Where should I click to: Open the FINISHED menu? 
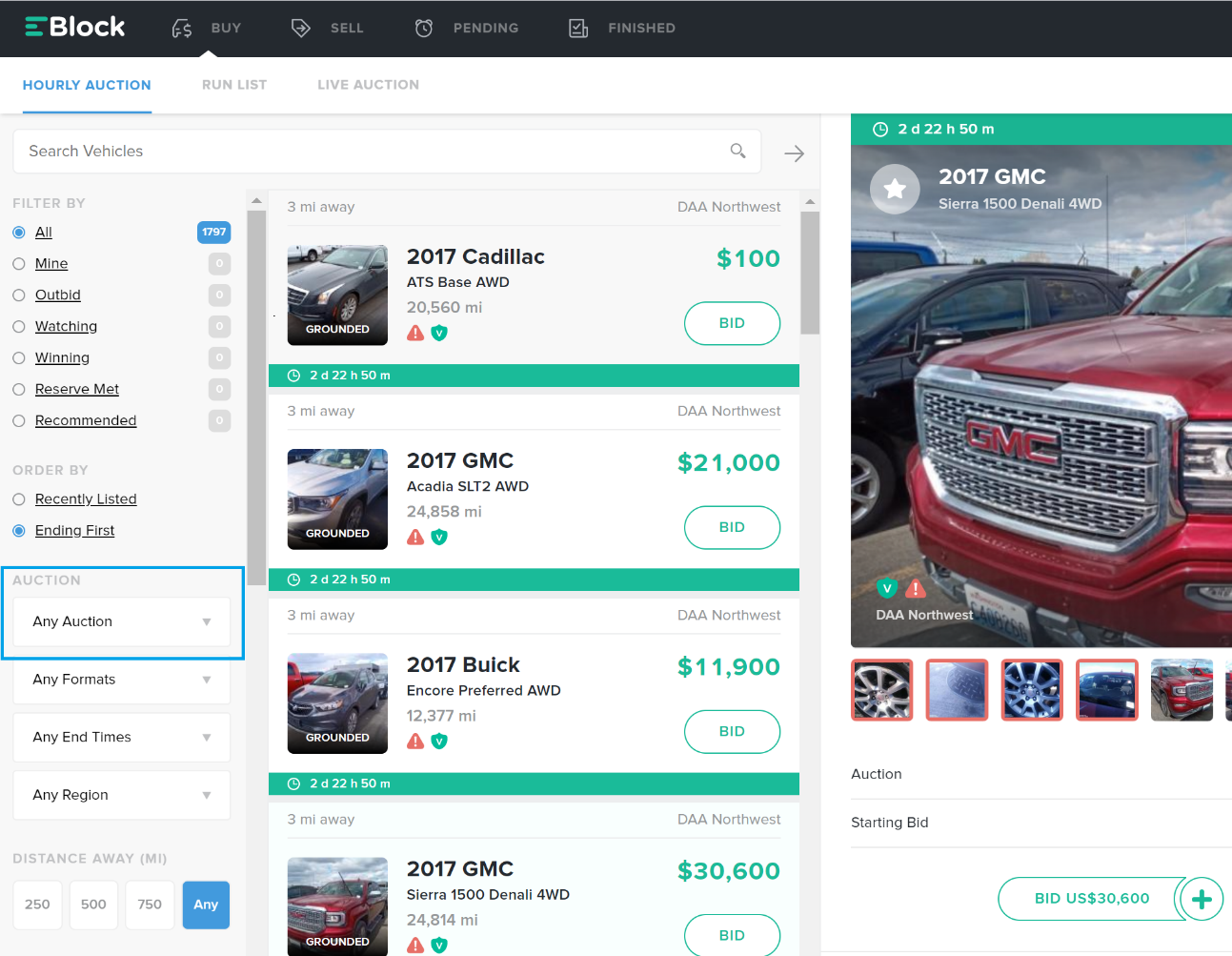click(x=641, y=29)
